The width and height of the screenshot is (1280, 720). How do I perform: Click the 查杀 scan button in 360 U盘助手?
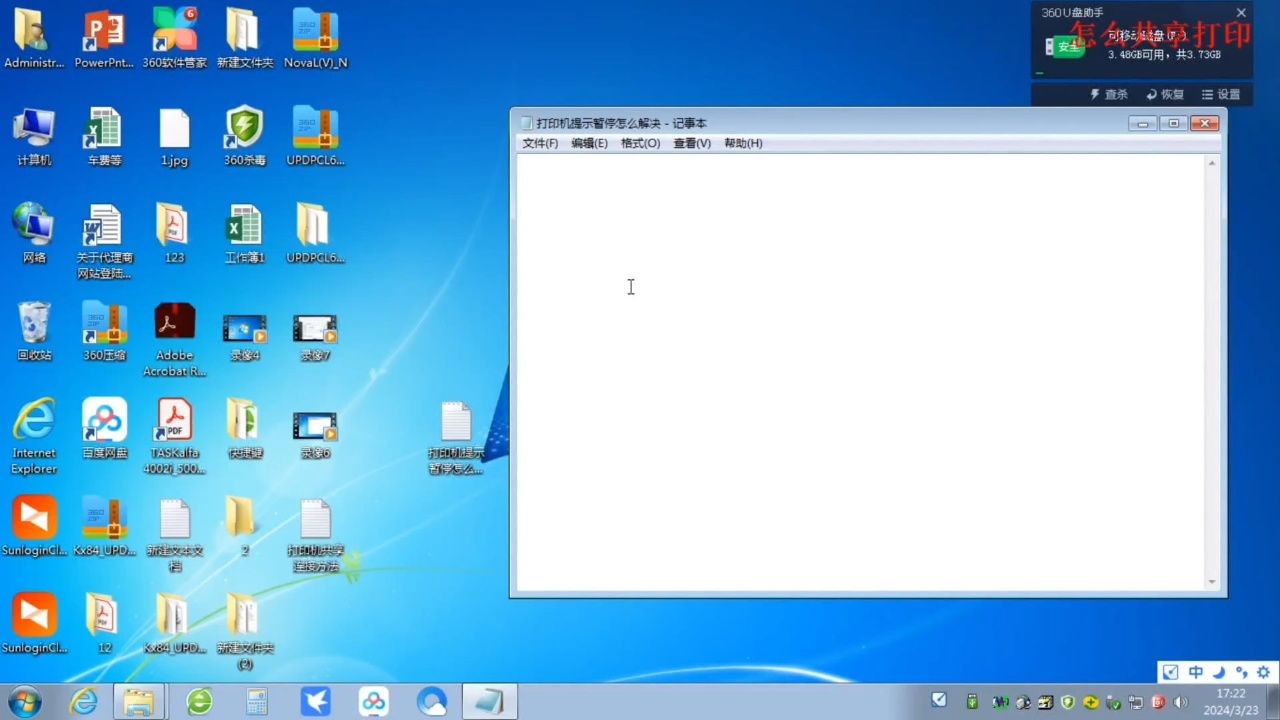click(1110, 94)
